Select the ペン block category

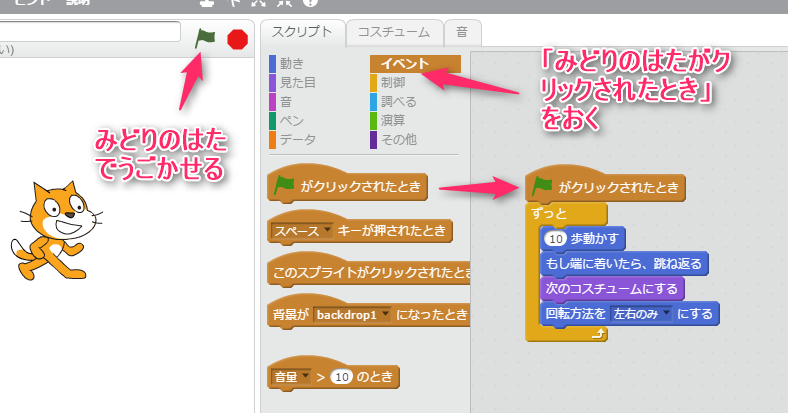coord(291,121)
